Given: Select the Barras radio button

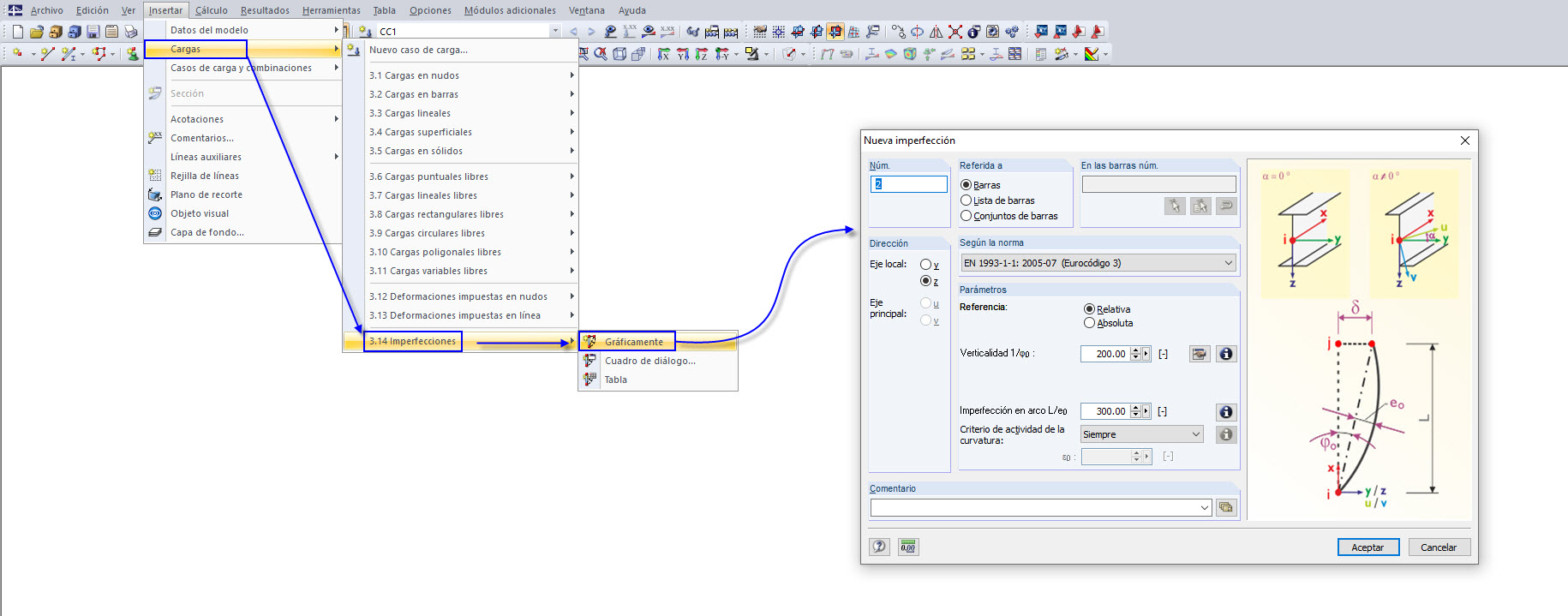Looking at the screenshot, I should point(966,185).
